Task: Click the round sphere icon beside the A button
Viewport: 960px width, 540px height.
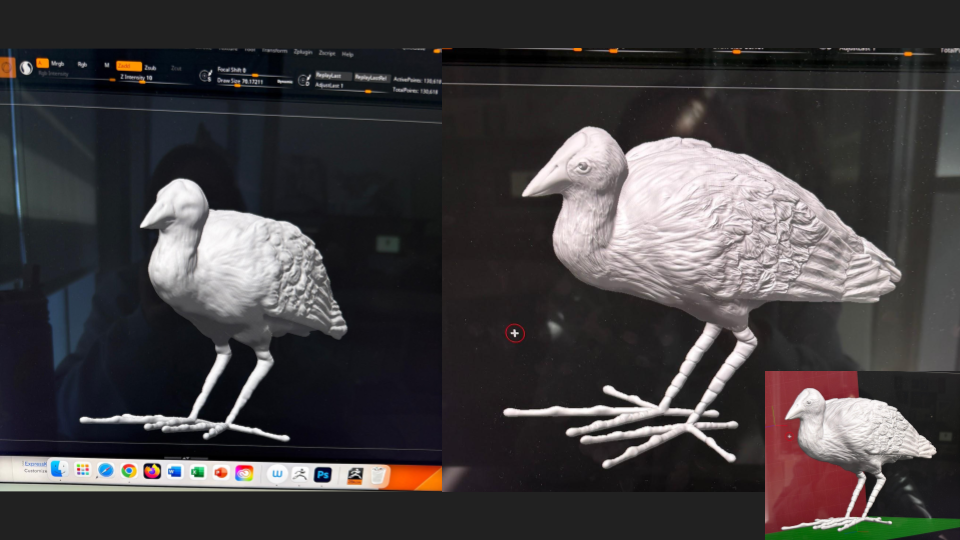Action: [26, 68]
